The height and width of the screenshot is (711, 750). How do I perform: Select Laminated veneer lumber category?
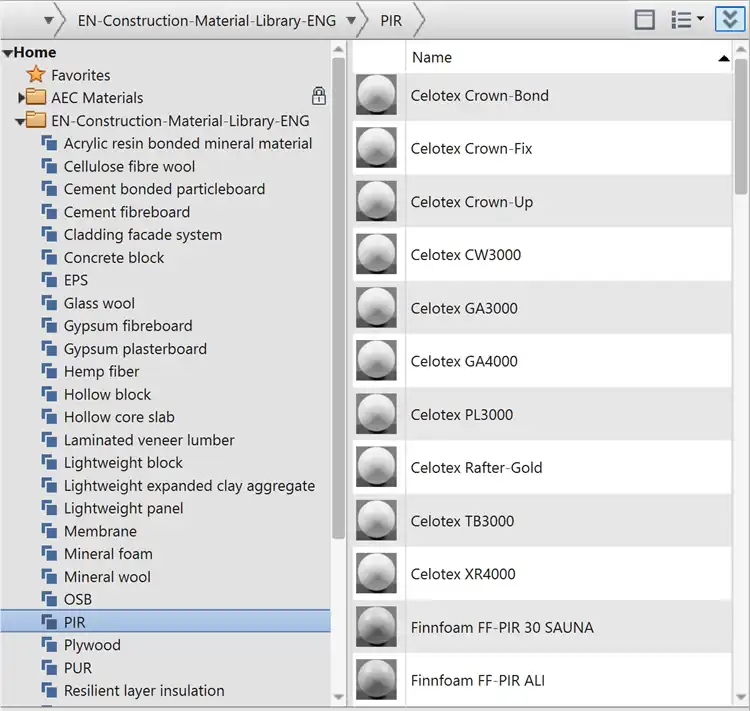(149, 440)
